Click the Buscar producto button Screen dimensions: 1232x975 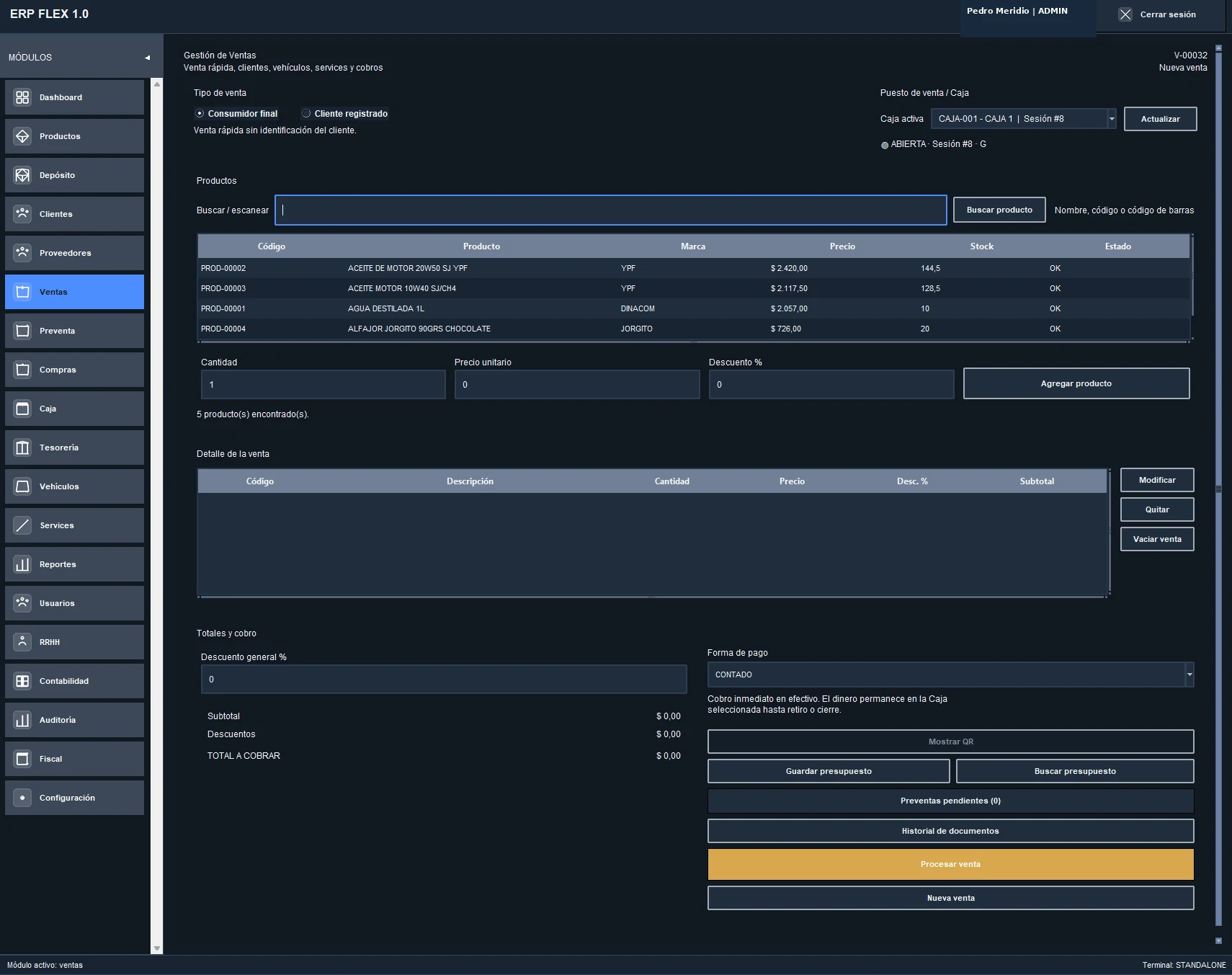point(999,210)
